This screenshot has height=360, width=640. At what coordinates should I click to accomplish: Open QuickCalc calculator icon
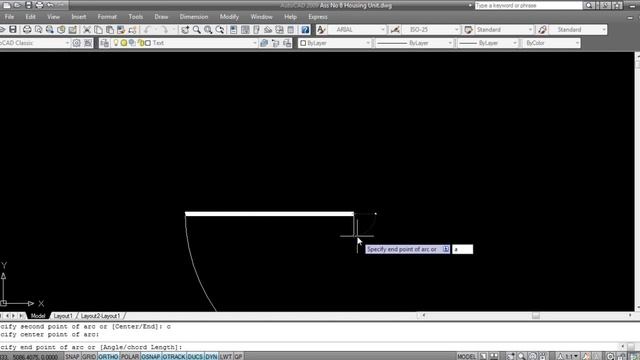tap(291, 29)
